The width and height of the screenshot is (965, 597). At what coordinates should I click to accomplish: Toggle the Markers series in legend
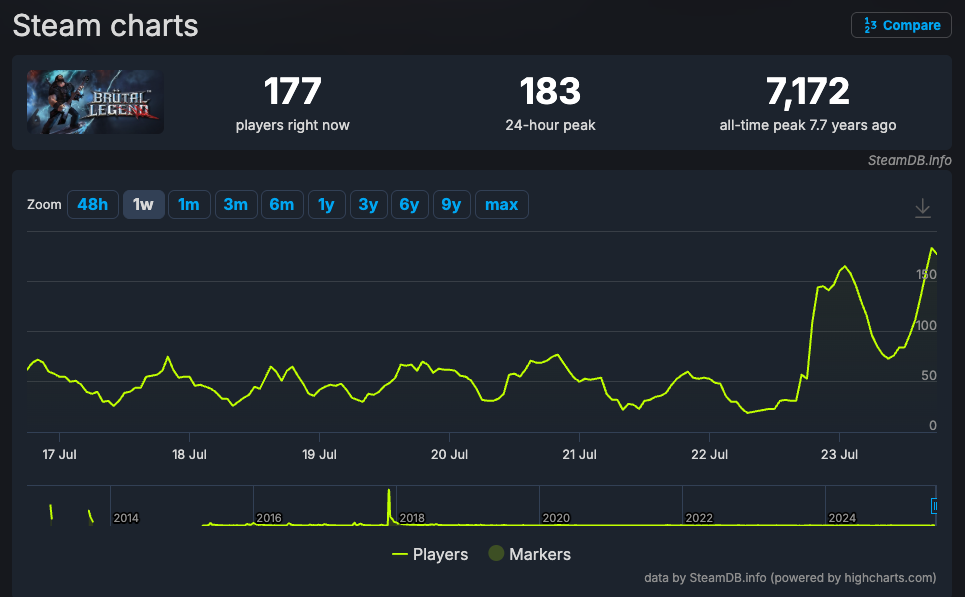530,555
